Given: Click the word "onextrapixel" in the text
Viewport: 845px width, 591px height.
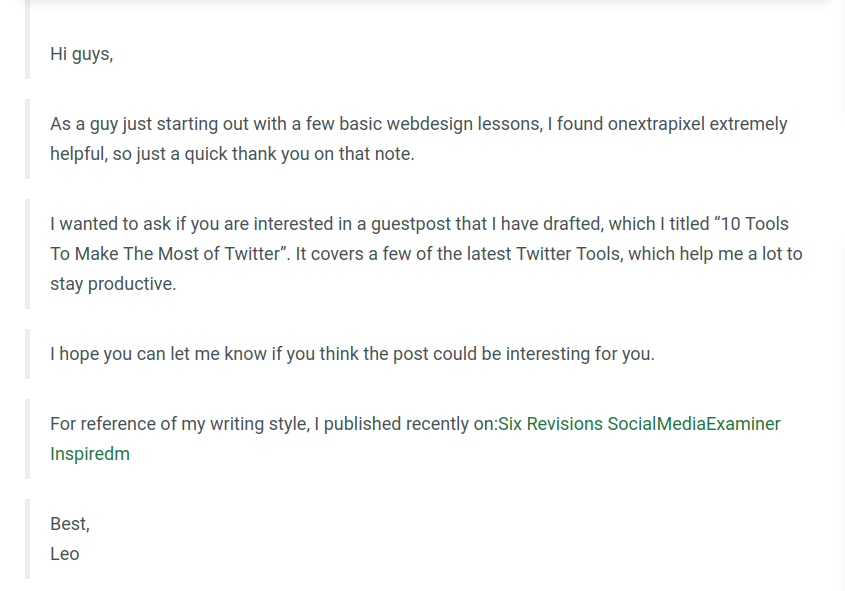Looking at the screenshot, I should pyautogui.click(x=656, y=124).
